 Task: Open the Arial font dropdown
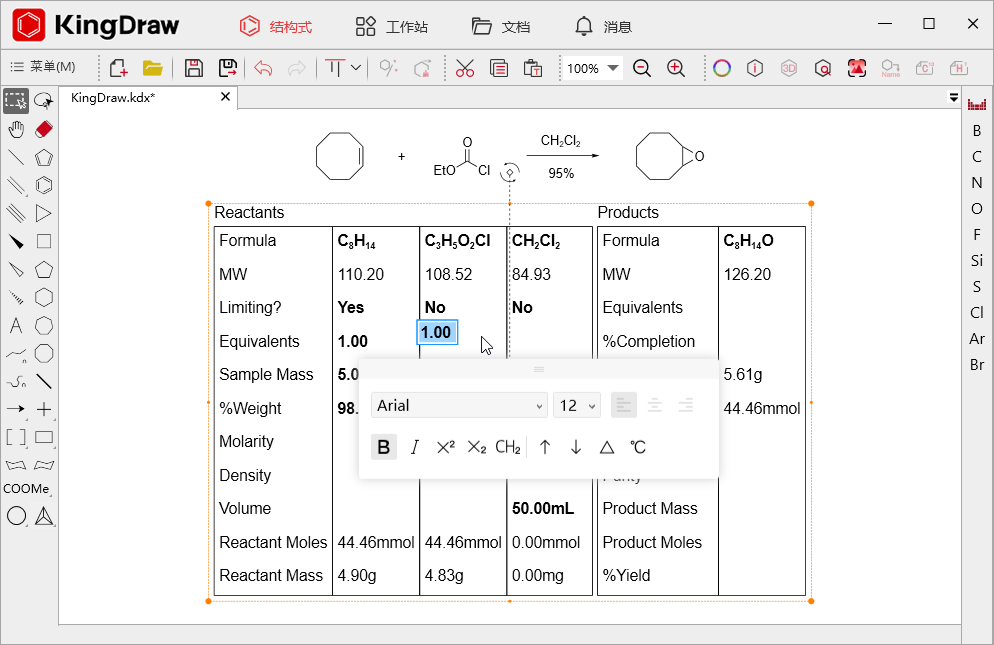coord(459,405)
